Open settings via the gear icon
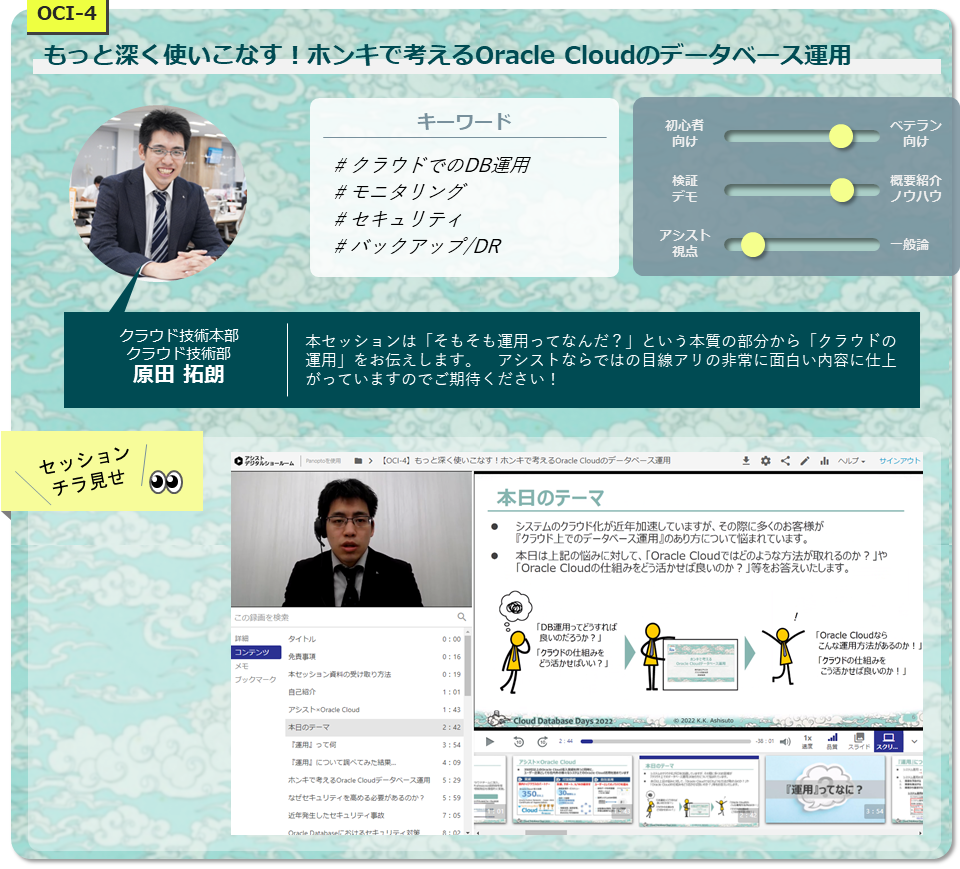Screen dimensions: 960x869 coord(765,461)
